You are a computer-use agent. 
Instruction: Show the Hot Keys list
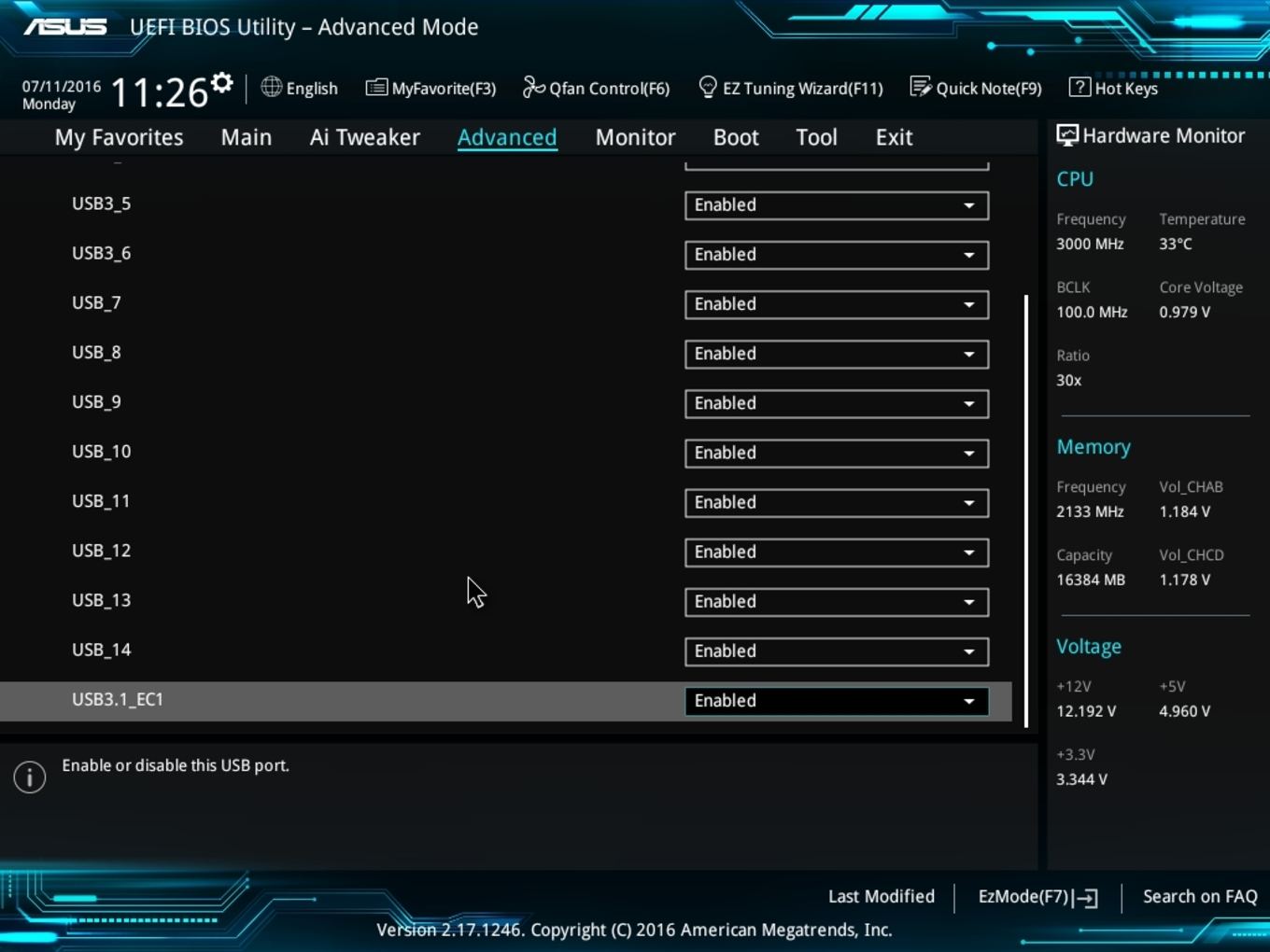[x=1114, y=88]
